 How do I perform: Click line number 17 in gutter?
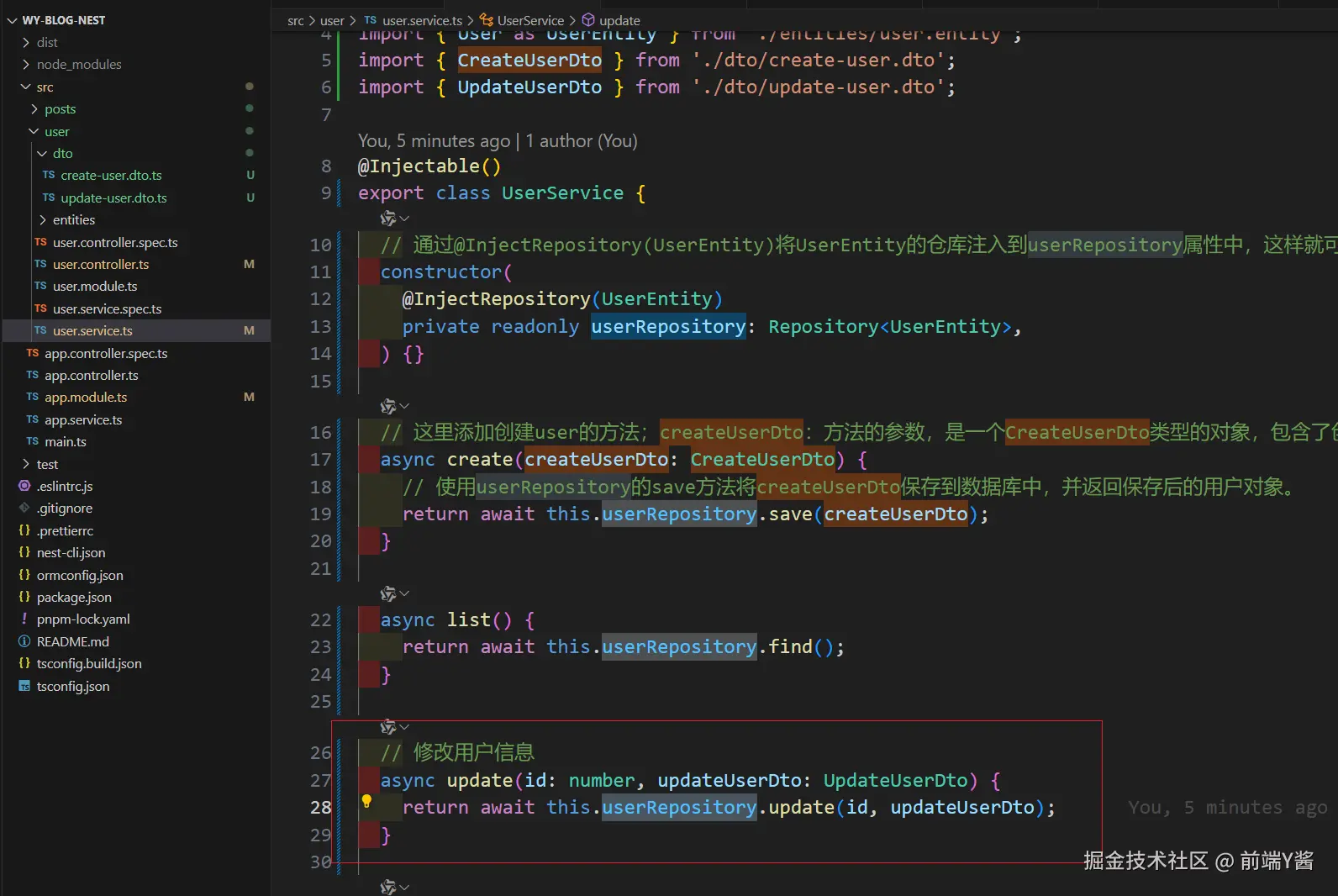tap(321, 460)
